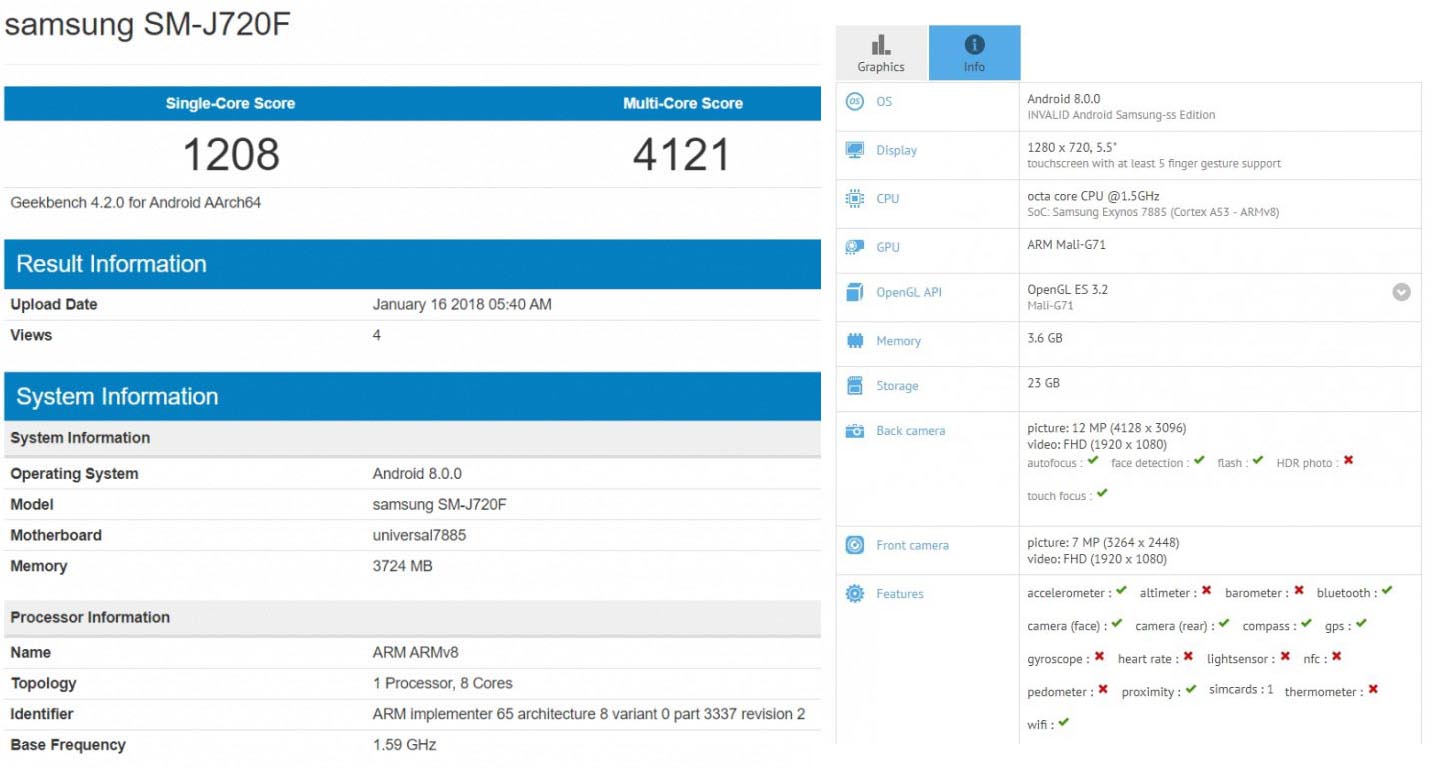The image size is (1431, 768).
Task: Click the Memory icon
Action: tap(854, 341)
